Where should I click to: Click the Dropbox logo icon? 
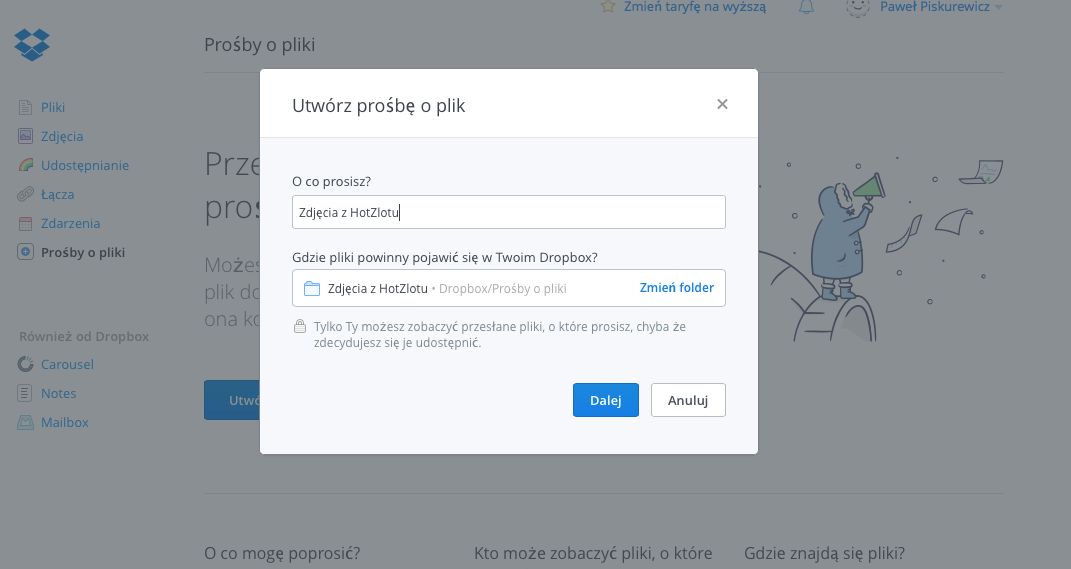pos(32,44)
